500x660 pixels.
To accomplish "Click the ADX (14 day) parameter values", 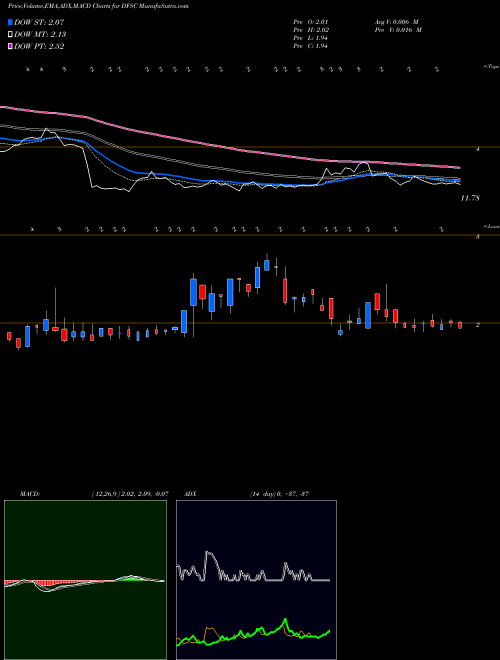I will (x=279, y=494).
